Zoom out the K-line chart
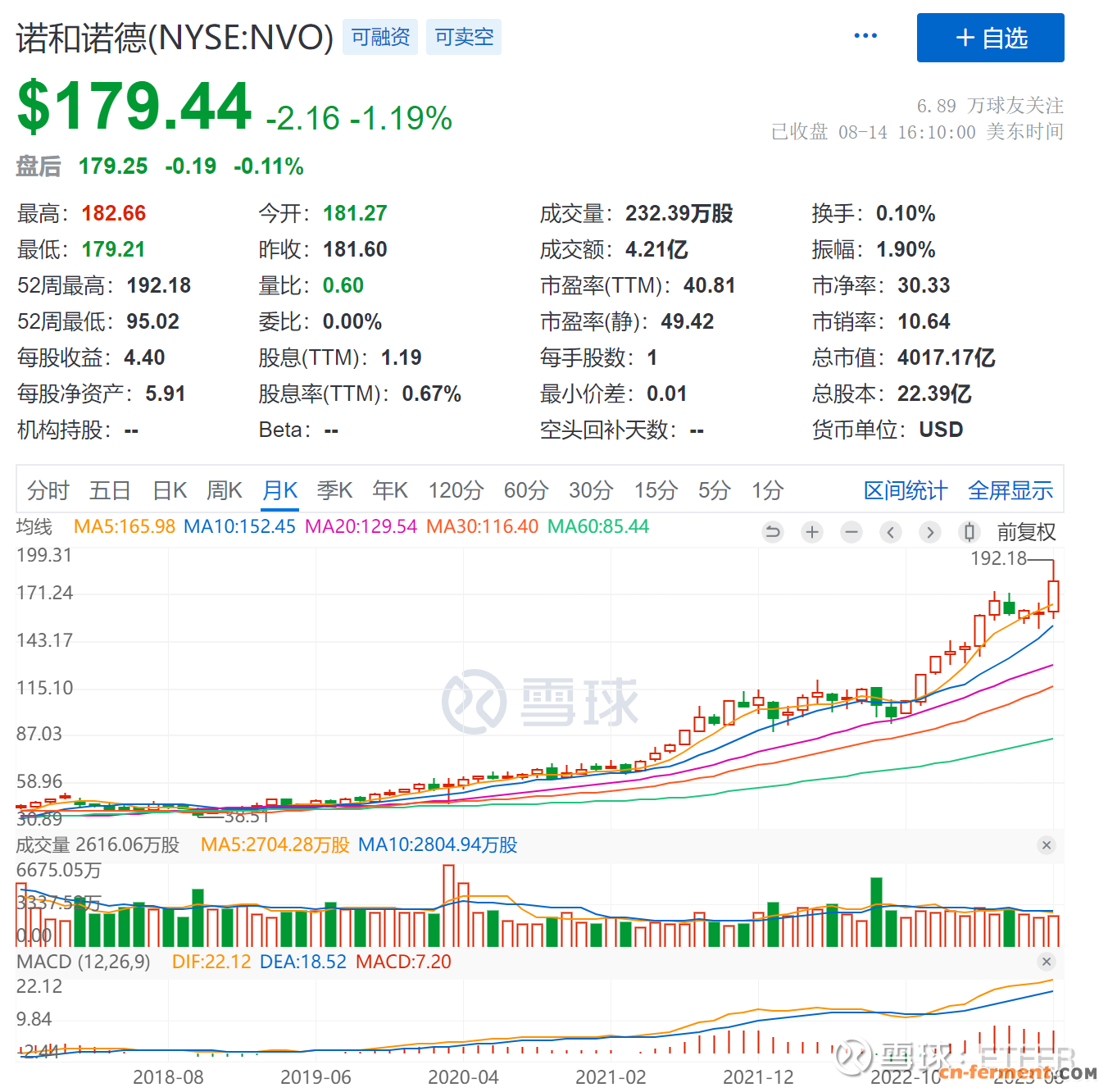The height and width of the screenshot is (1092, 1108). tap(851, 532)
